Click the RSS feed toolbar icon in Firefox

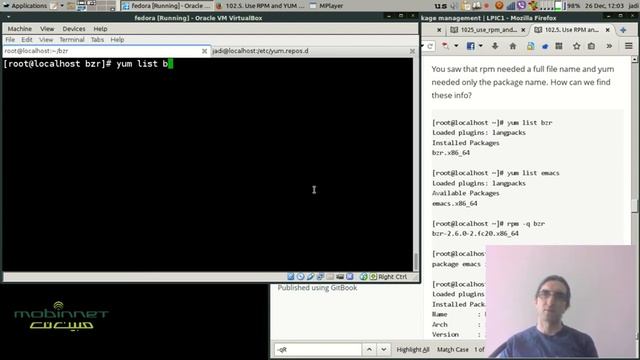[x=530, y=46]
